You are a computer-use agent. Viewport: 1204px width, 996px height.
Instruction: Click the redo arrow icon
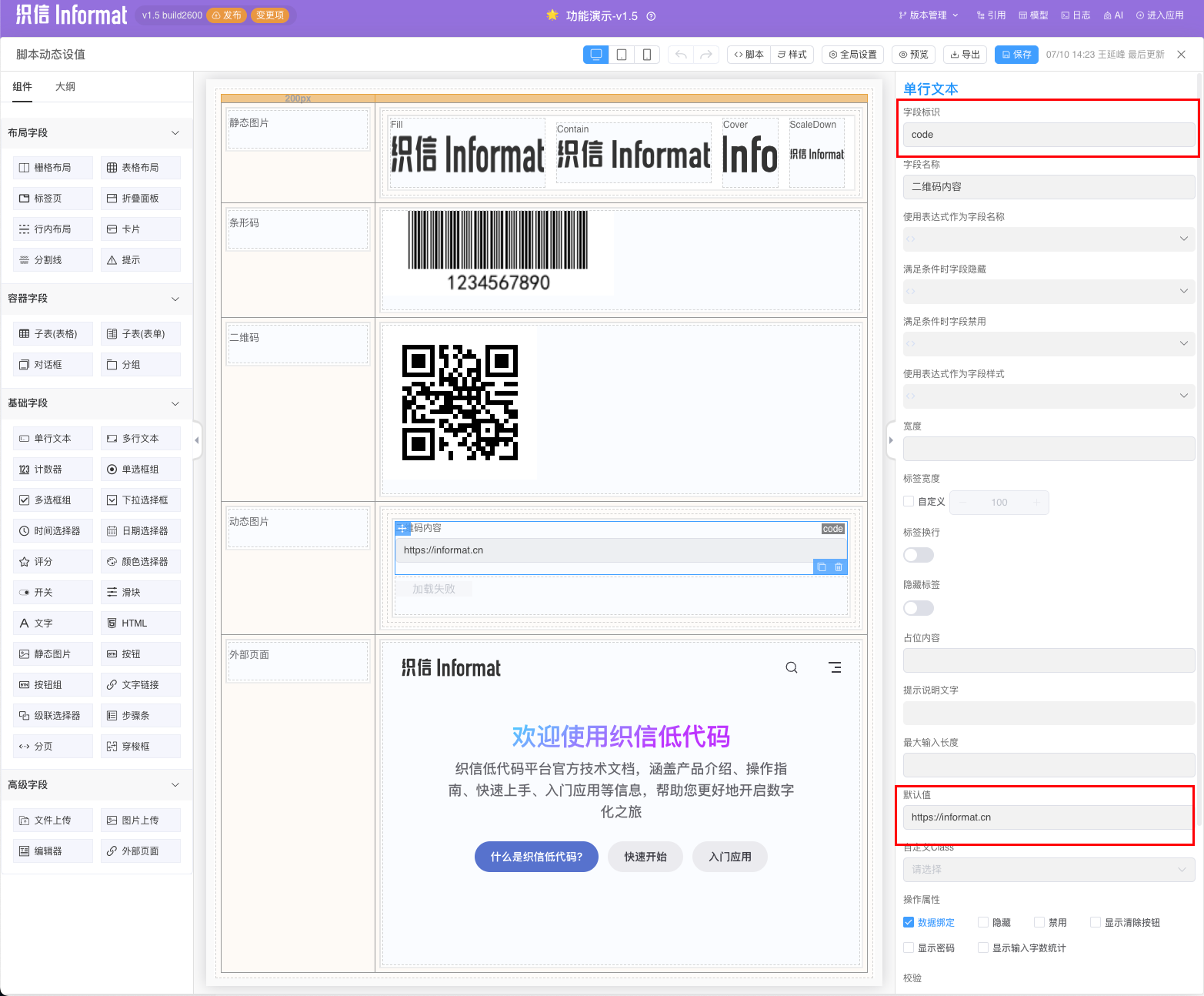point(705,55)
